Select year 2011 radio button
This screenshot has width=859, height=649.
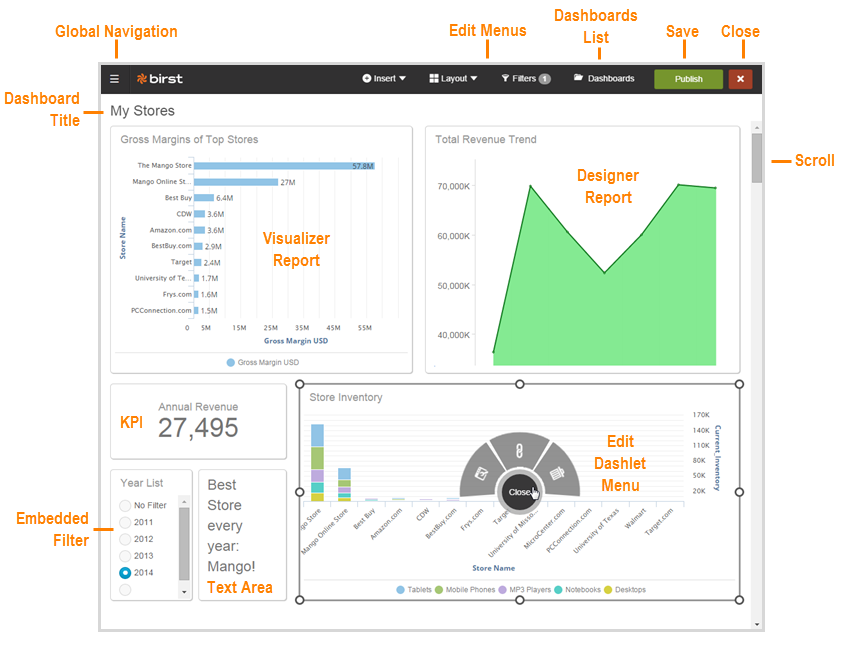125,522
